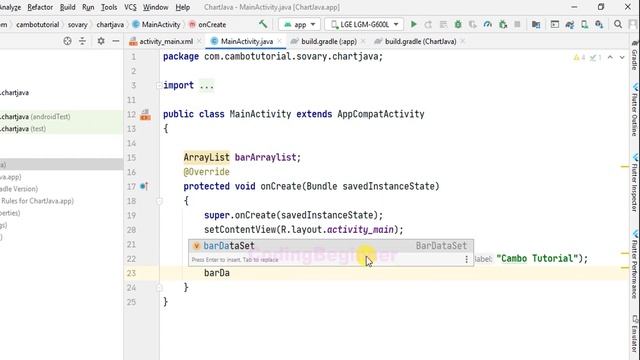Open the Tools menu
The width and height of the screenshot is (640, 360).
point(109,7)
